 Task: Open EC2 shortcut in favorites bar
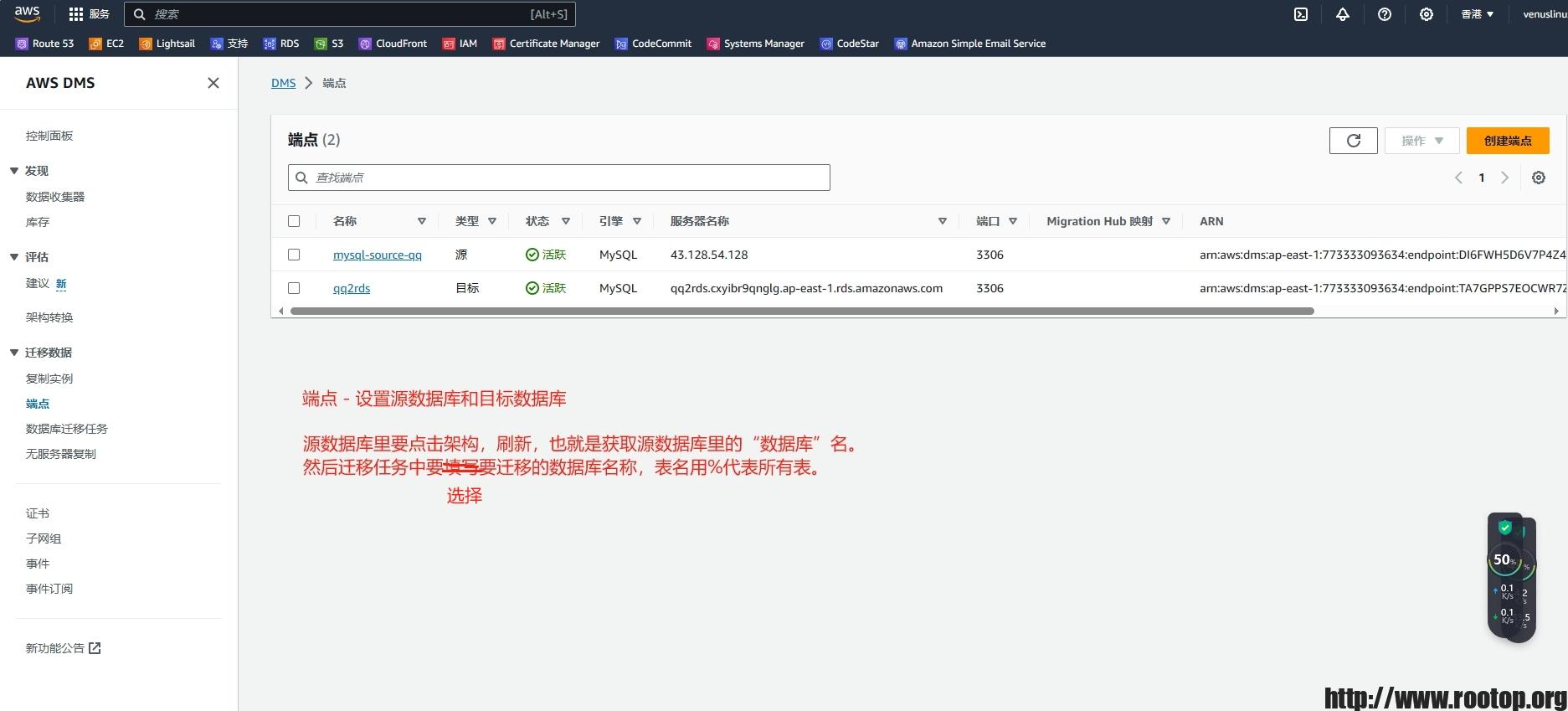point(106,44)
